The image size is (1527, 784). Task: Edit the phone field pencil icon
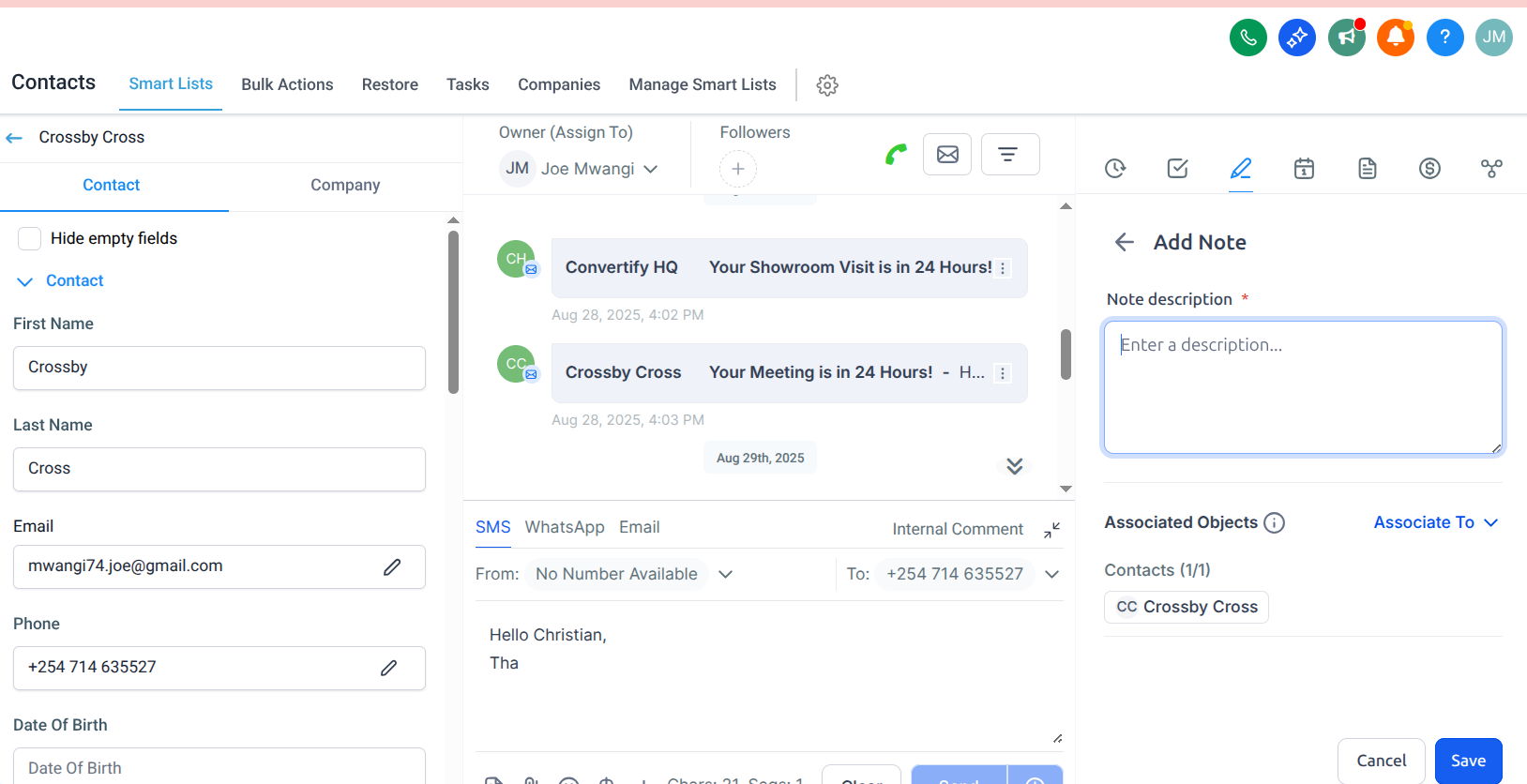pos(388,668)
